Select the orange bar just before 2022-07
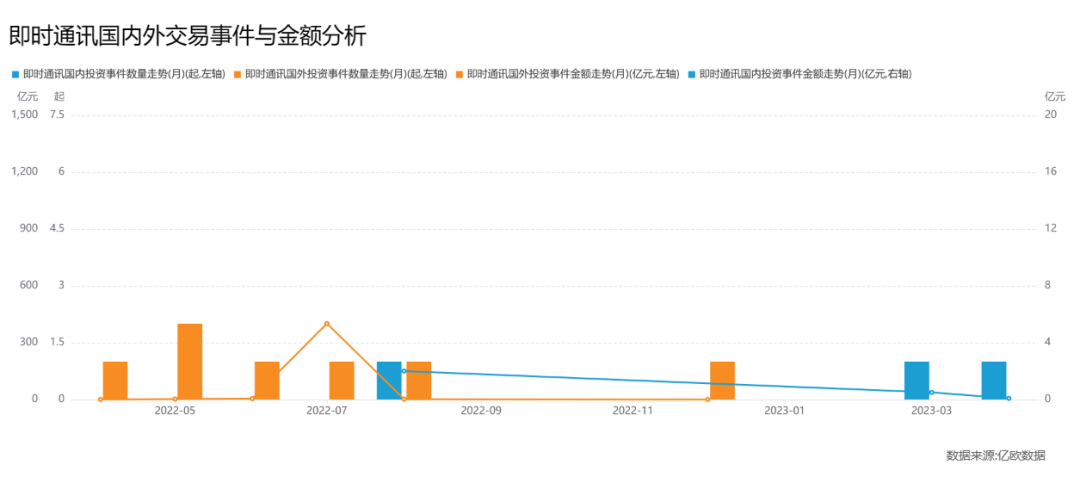Image resolution: width=1080 pixels, height=477 pixels. click(267, 380)
